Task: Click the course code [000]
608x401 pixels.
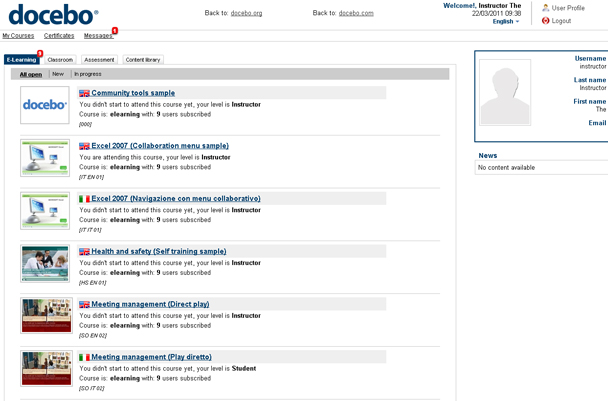Action: 85,124
